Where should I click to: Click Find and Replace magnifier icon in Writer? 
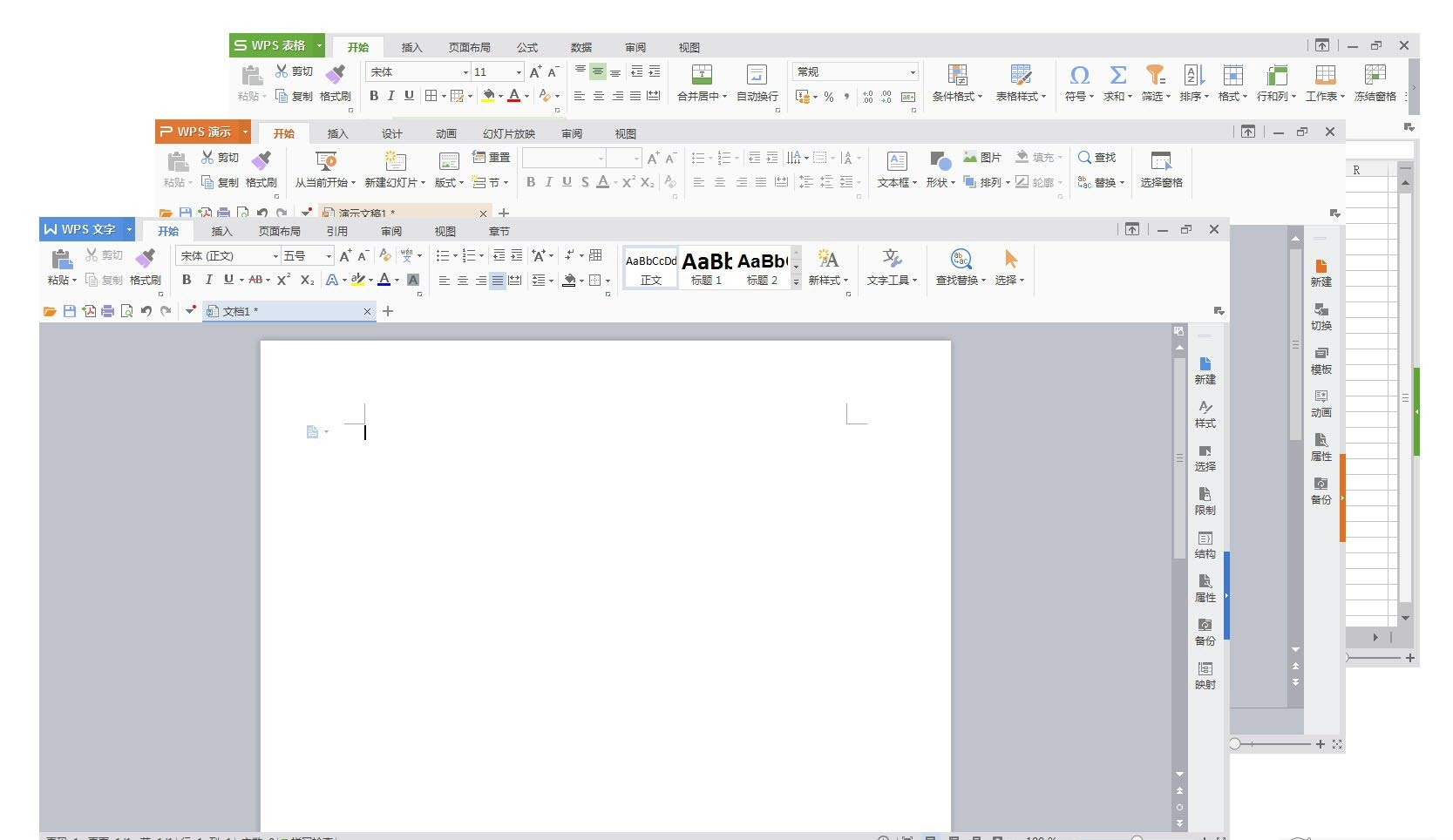click(x=961, y=259)
